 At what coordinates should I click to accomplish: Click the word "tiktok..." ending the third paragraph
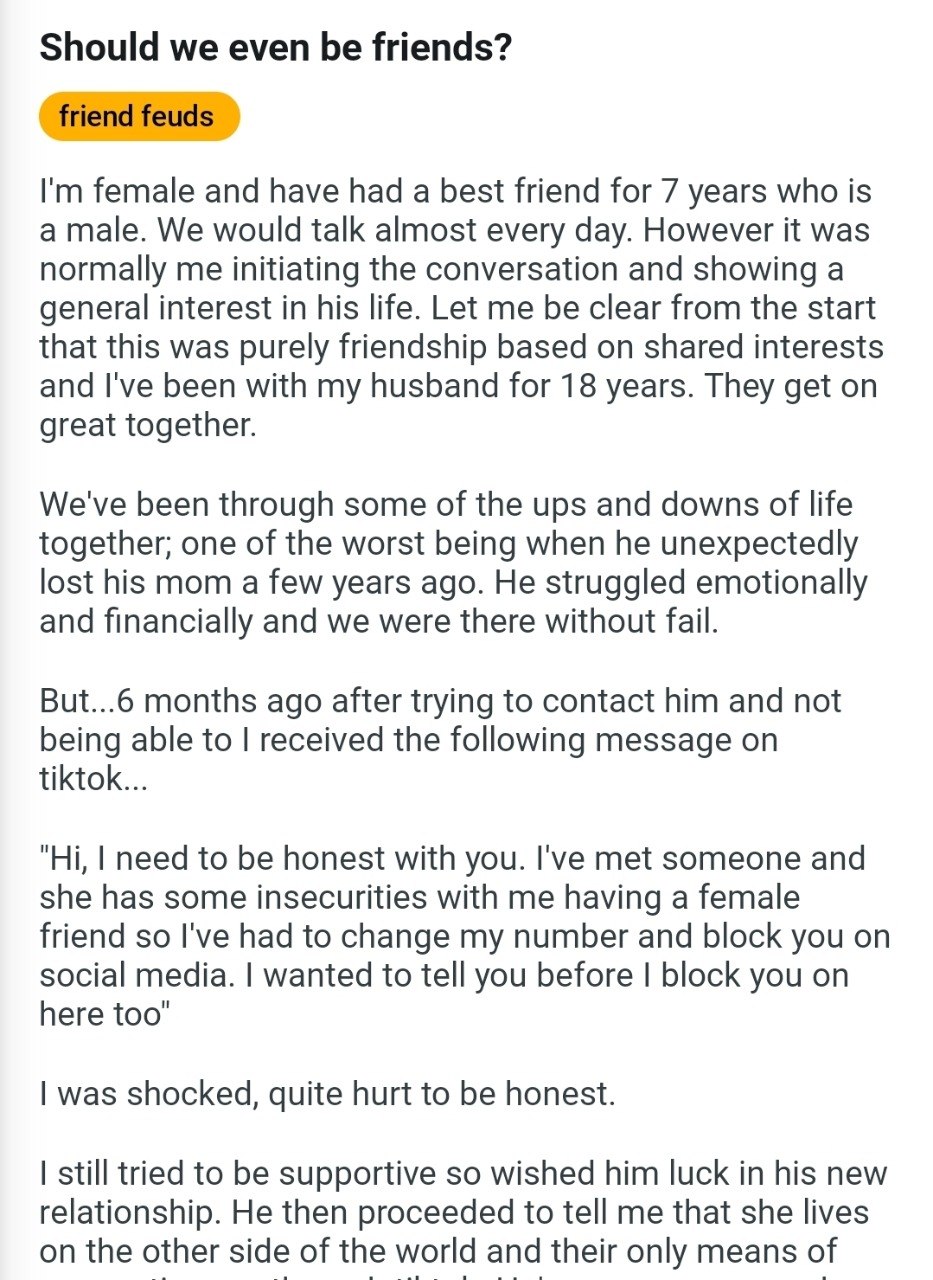point(94,780)
